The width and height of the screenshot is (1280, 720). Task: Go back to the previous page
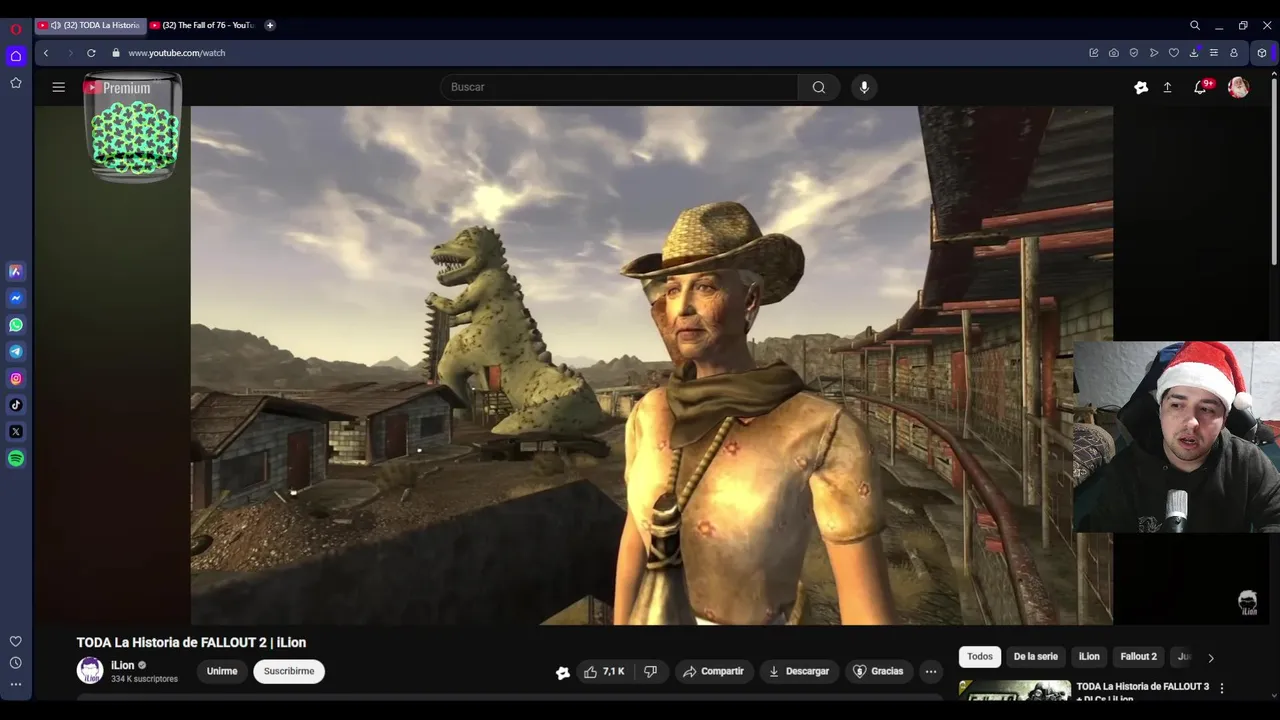(46, 53)
